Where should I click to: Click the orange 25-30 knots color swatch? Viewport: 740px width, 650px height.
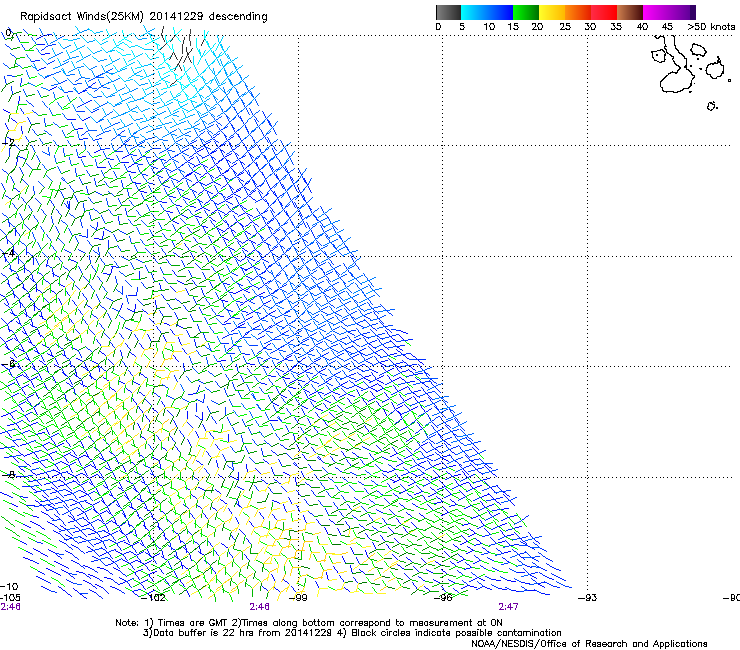point(578,12)
